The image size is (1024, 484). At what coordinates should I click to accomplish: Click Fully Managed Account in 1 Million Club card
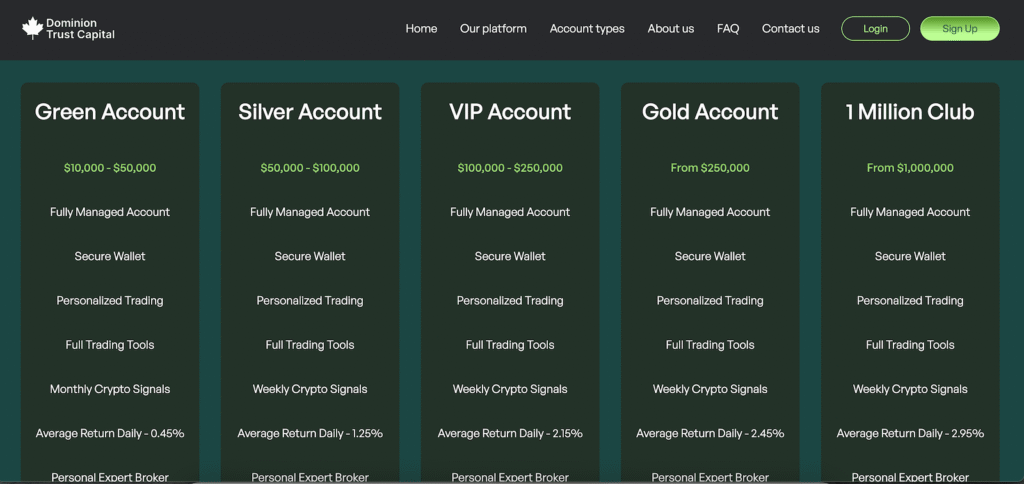tap(910, 212)
